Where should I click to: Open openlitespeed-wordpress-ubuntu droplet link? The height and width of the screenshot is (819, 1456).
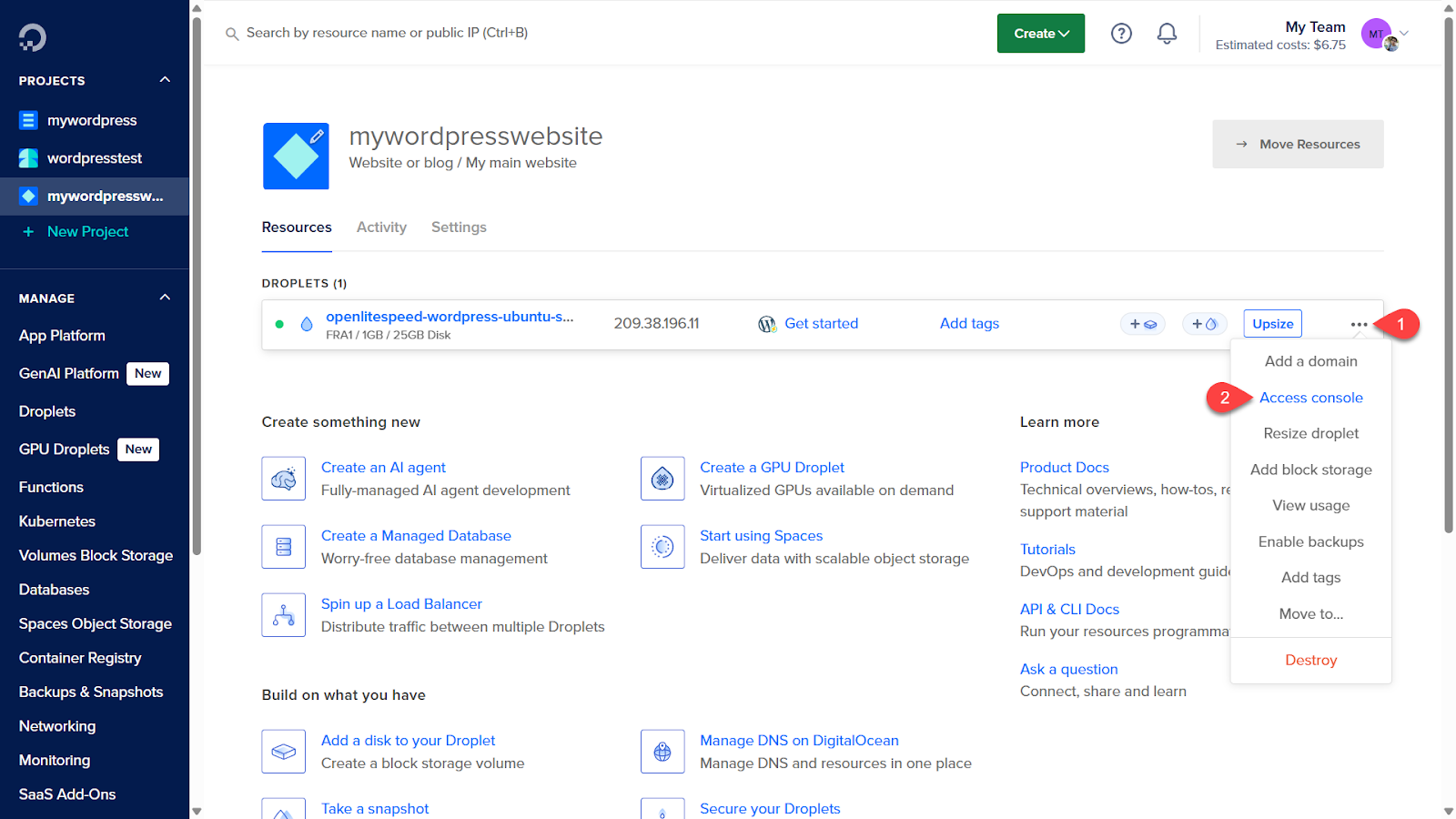(450, 317)
